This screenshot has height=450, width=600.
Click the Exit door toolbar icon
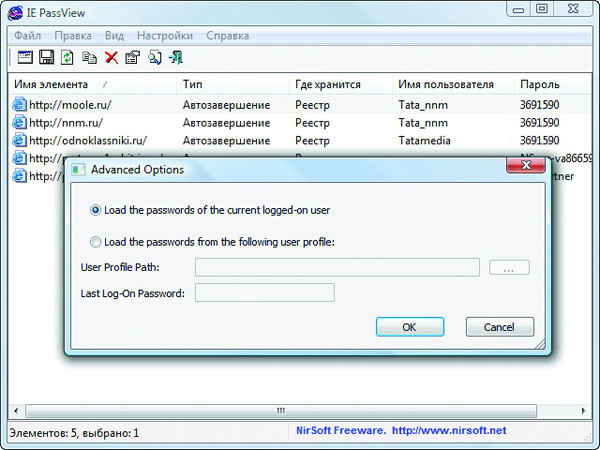click(176, 58)
